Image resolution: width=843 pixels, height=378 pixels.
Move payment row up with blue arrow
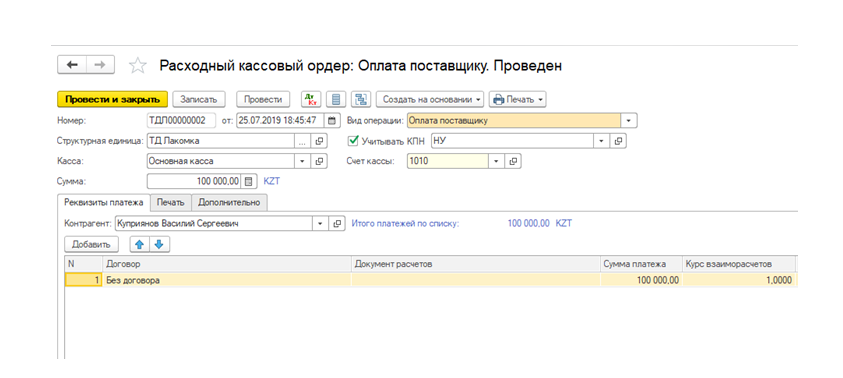coord(139,244)
